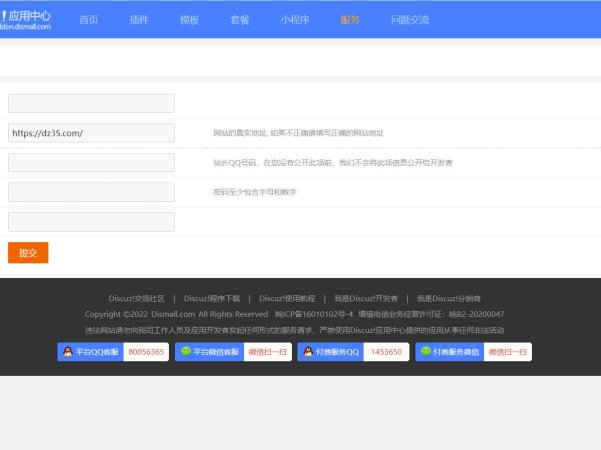Submit the form with the orange 提交 button
This screenshot has height=450, width=601.
tap(28, 253)
